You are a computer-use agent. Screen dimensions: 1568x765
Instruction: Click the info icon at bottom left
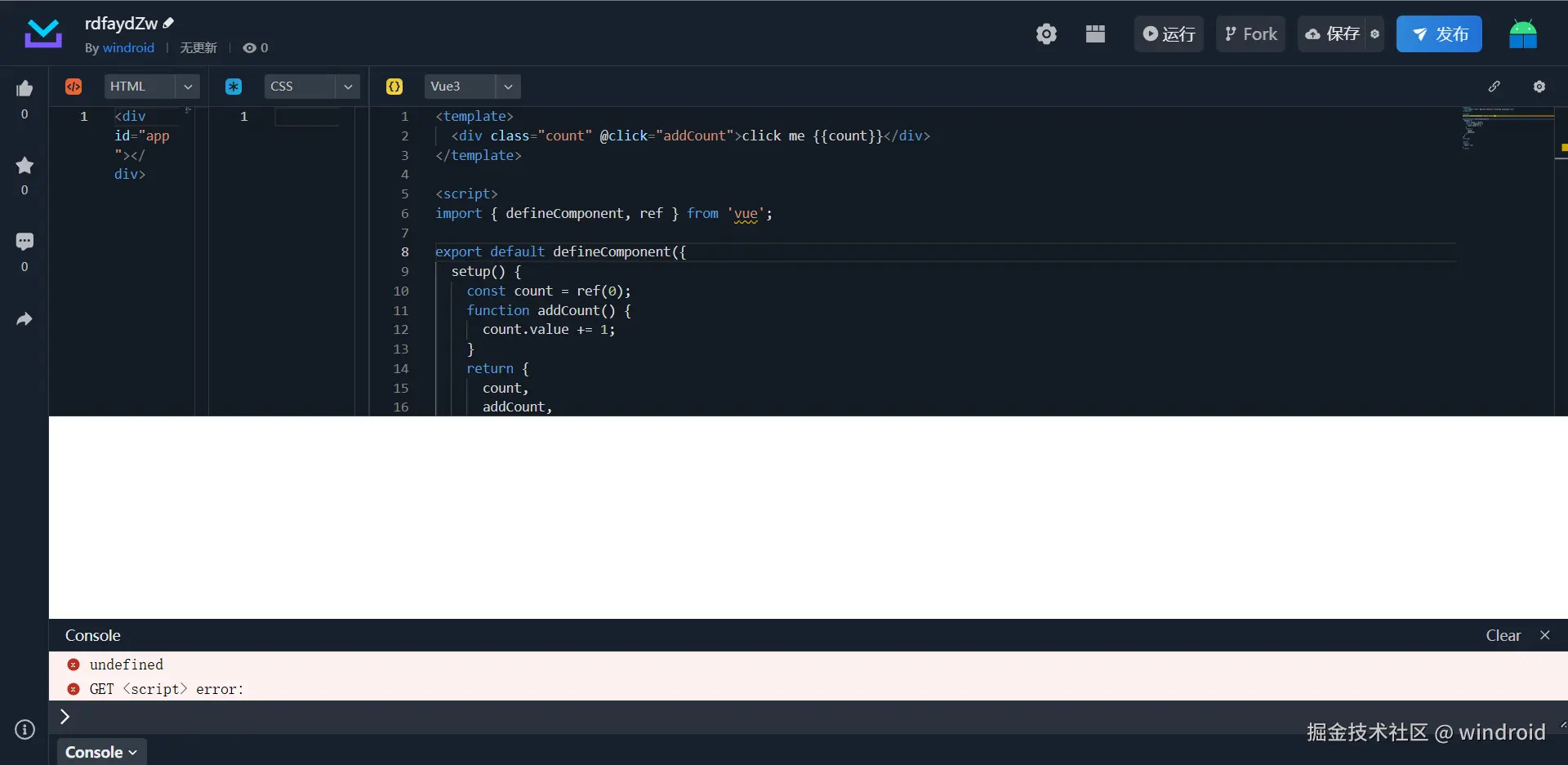(24, 729)
